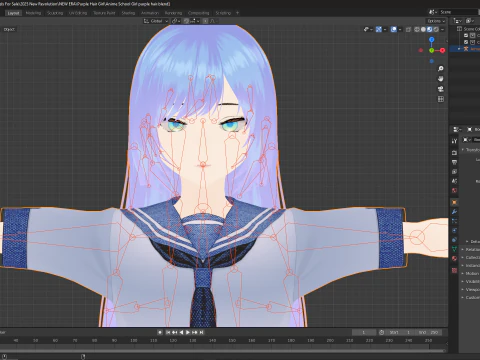
Task: Toggle proportional editing
Action: coord(205,21)
